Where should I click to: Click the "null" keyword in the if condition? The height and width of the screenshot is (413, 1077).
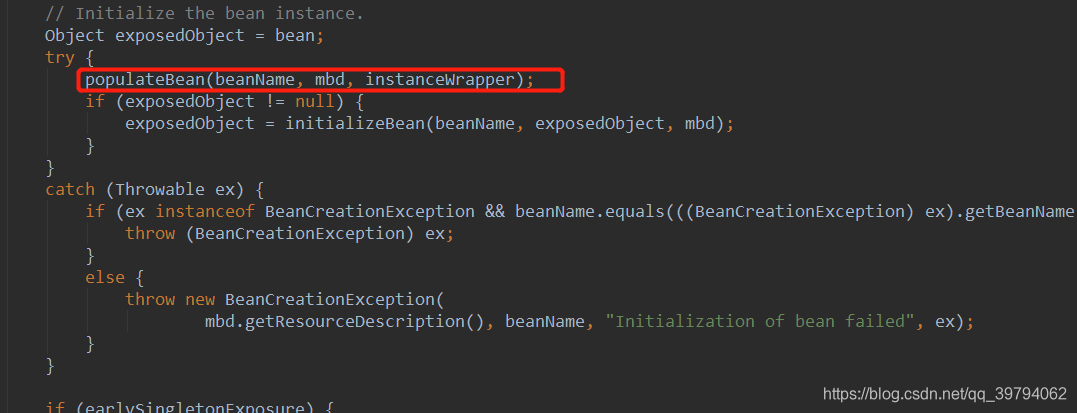315,102
